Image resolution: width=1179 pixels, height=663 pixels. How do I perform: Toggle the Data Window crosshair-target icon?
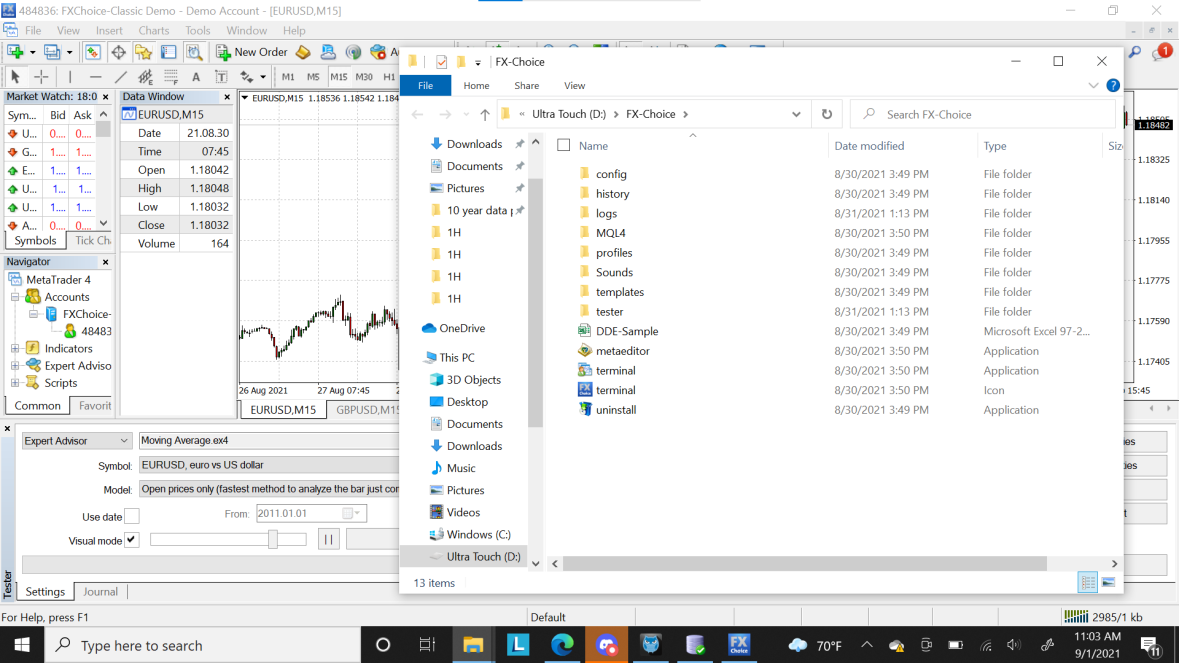click(118, 52)
